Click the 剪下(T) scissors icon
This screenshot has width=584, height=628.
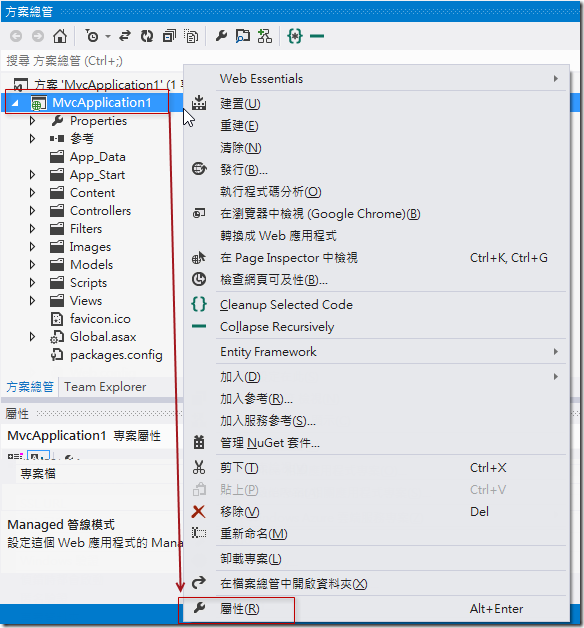point(199,467)
